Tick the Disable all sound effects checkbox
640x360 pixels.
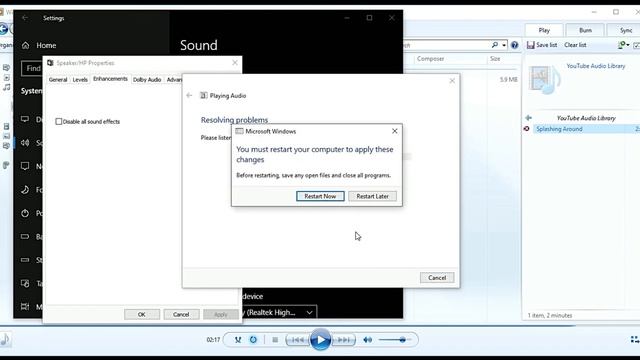(59, 122)
